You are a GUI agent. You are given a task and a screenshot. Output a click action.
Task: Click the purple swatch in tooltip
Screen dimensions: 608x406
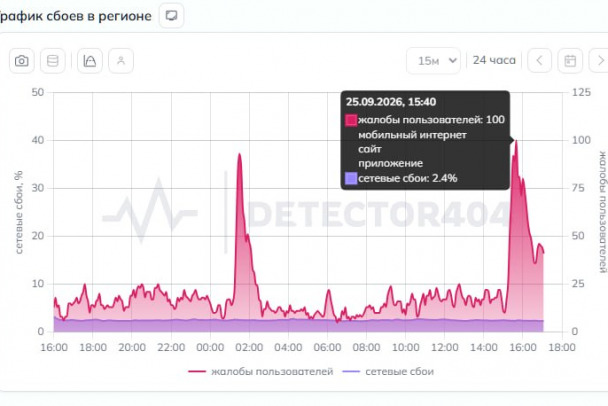[351, 178]
